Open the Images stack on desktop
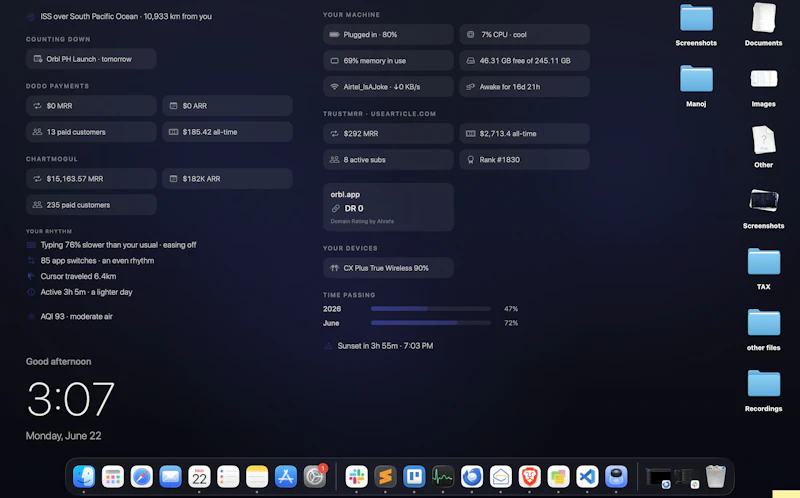 coord(763,86)
